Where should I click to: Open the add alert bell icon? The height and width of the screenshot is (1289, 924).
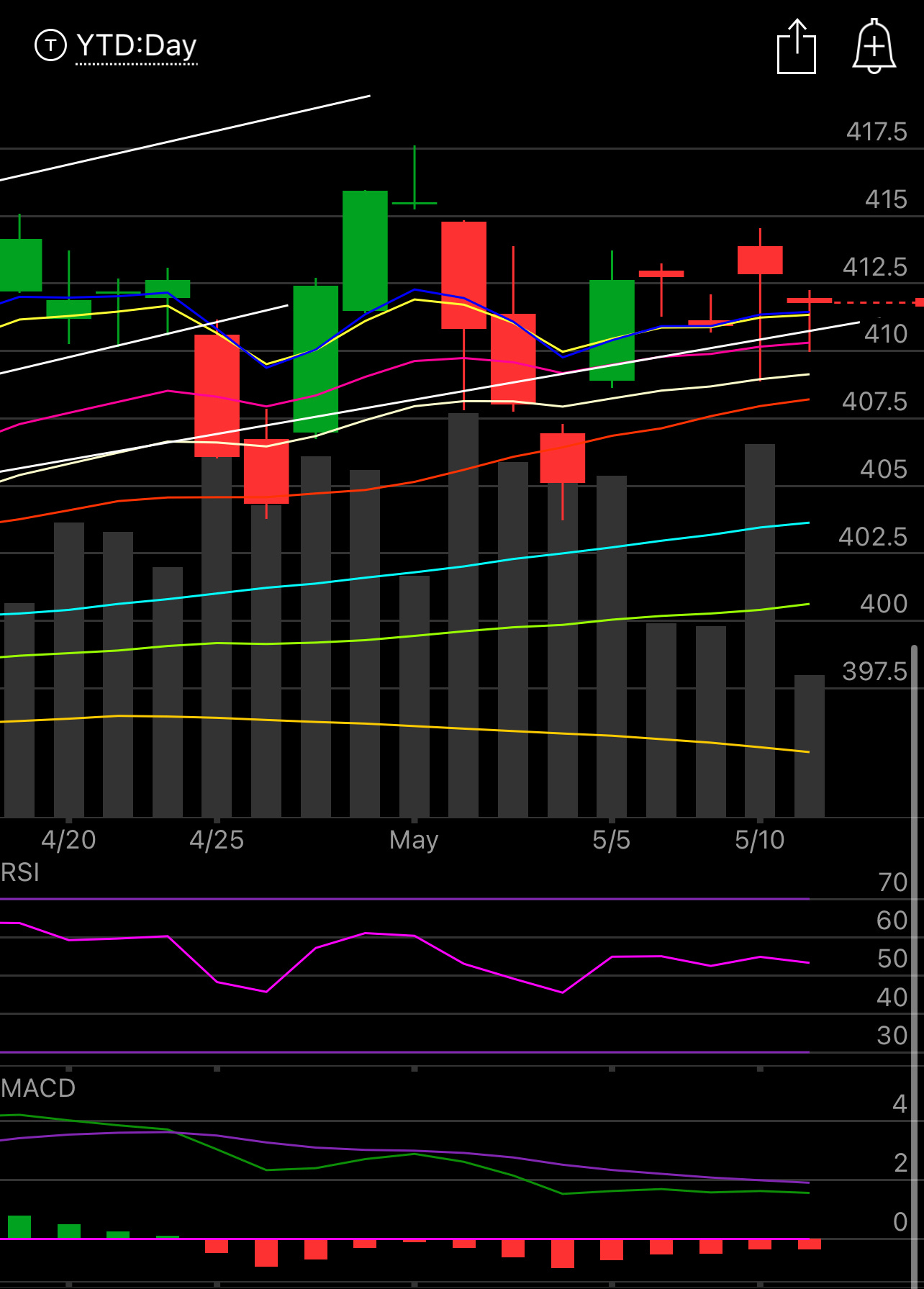click(874, 46)
